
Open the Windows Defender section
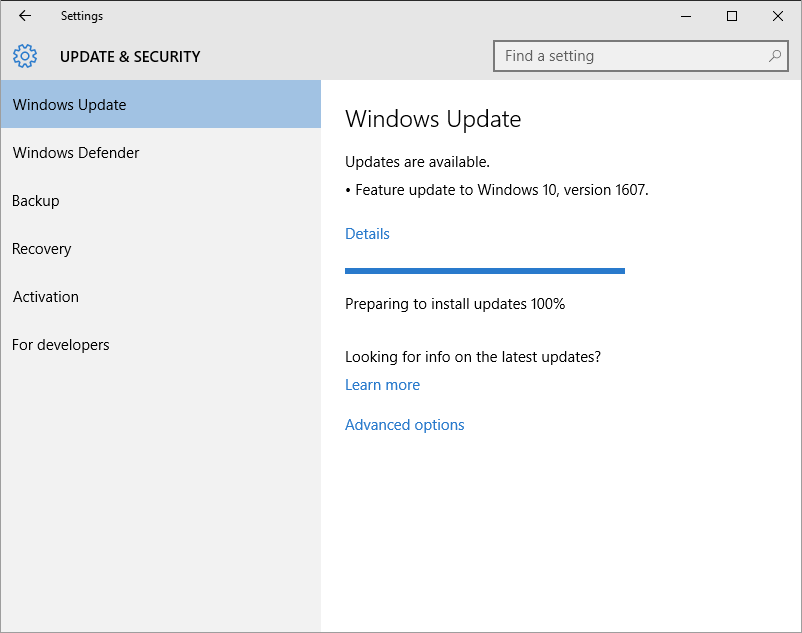[76, 153]
